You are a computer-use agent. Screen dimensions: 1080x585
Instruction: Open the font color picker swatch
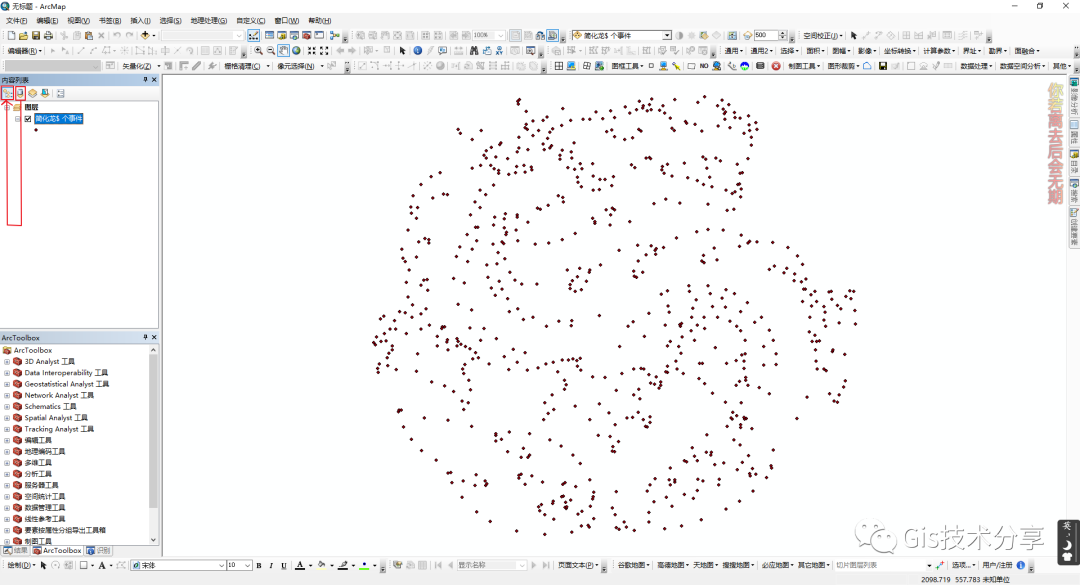point(301,566)
